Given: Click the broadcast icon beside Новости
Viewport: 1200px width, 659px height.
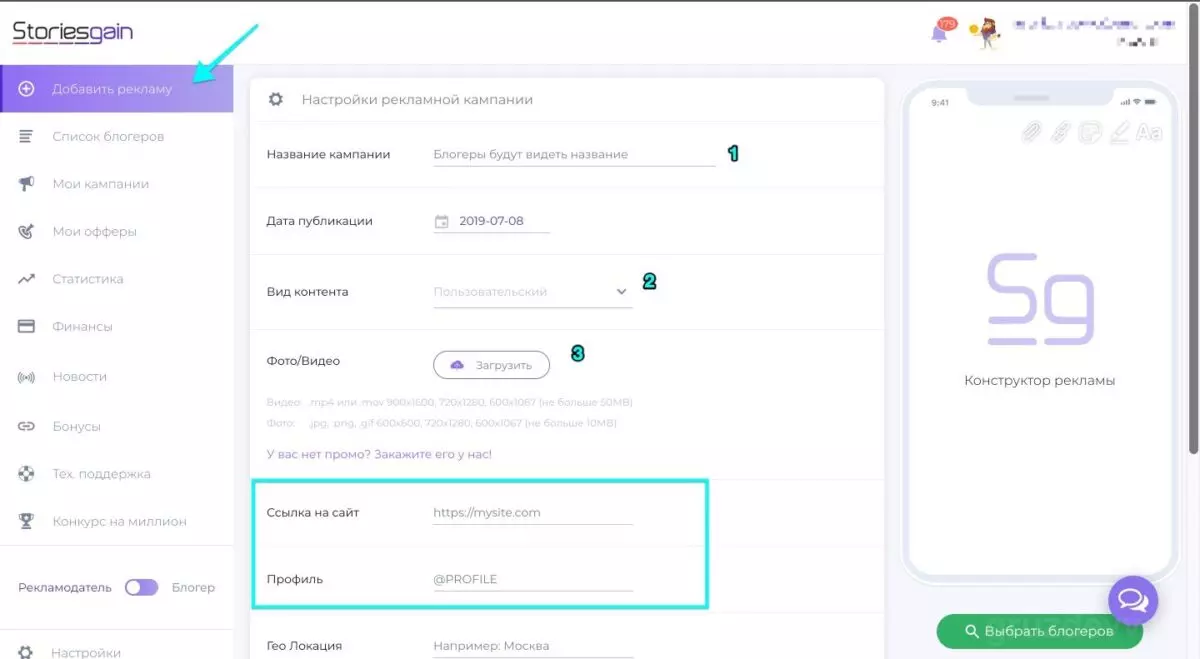Looking at the screenshot, I should pyautogui.click(x=27, y=377).
